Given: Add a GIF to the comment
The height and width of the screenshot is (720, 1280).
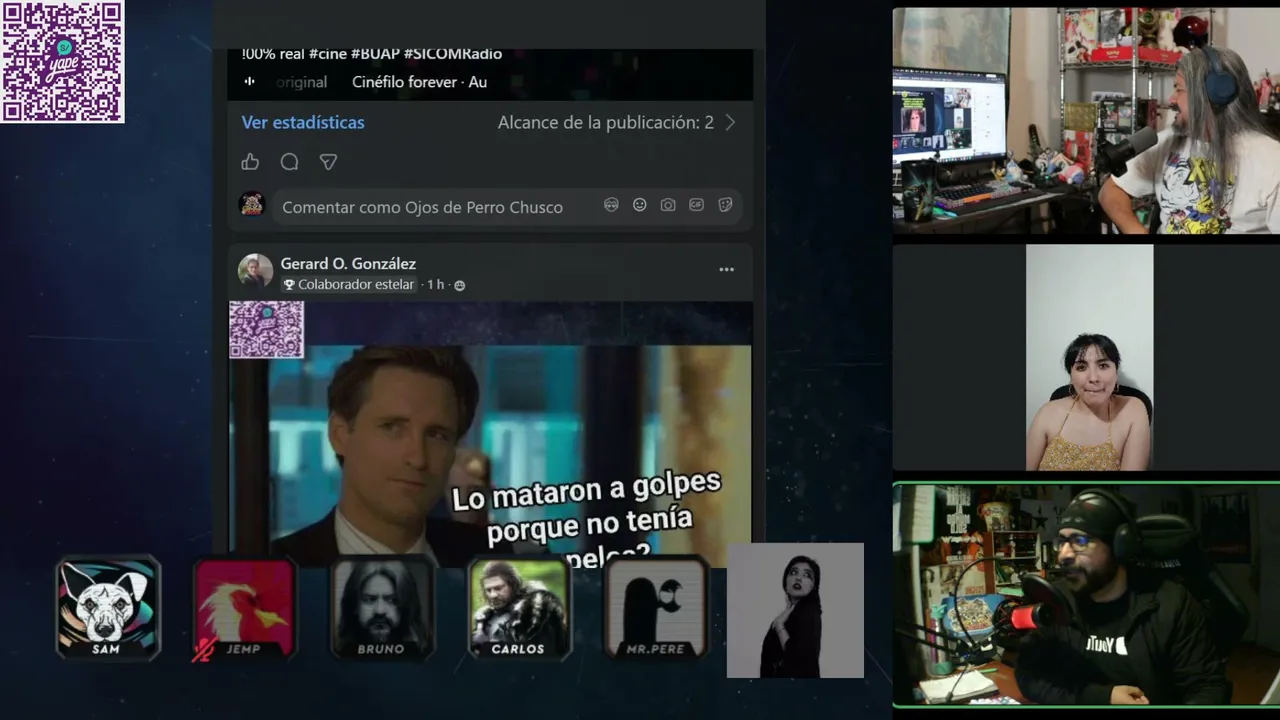Looking at the screenshot, I should click(x=697, y=205).
